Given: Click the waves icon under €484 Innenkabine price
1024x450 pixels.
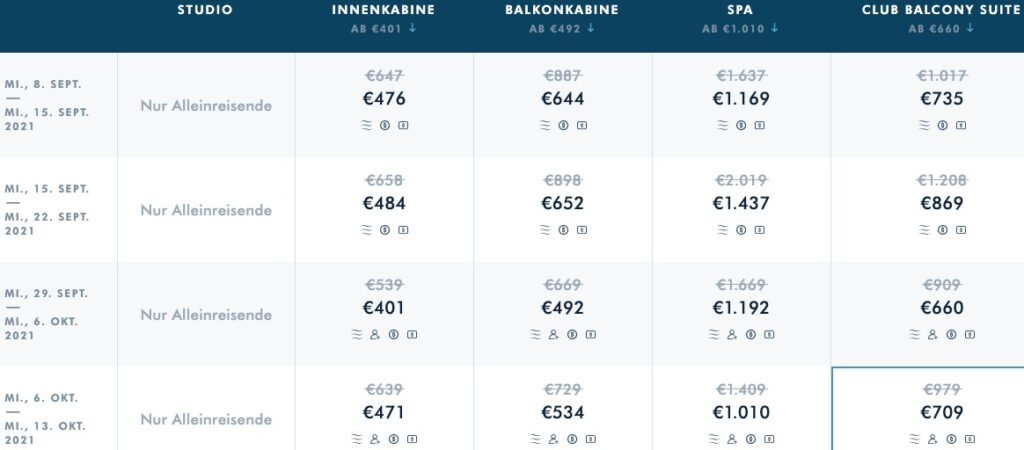Looking at the screenshot, I should click(366, 230).
